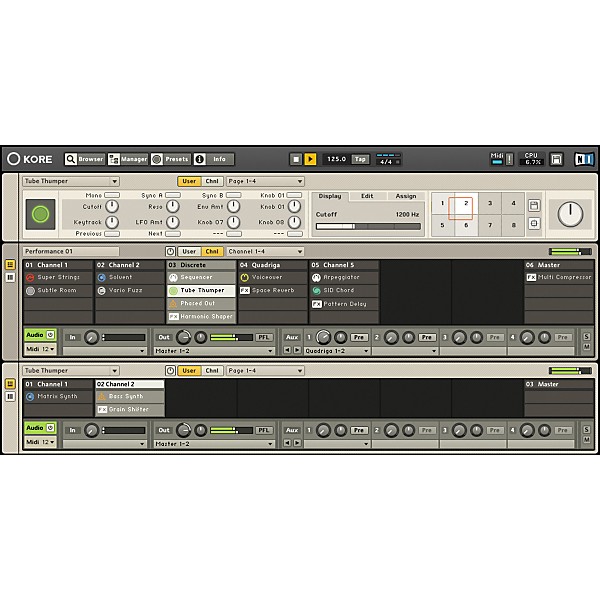Image resolution: width=600 pixels, height=600 pixels.
Task: Toggle Audio button in Performance 01 mixer
Action: coord(40,335)
